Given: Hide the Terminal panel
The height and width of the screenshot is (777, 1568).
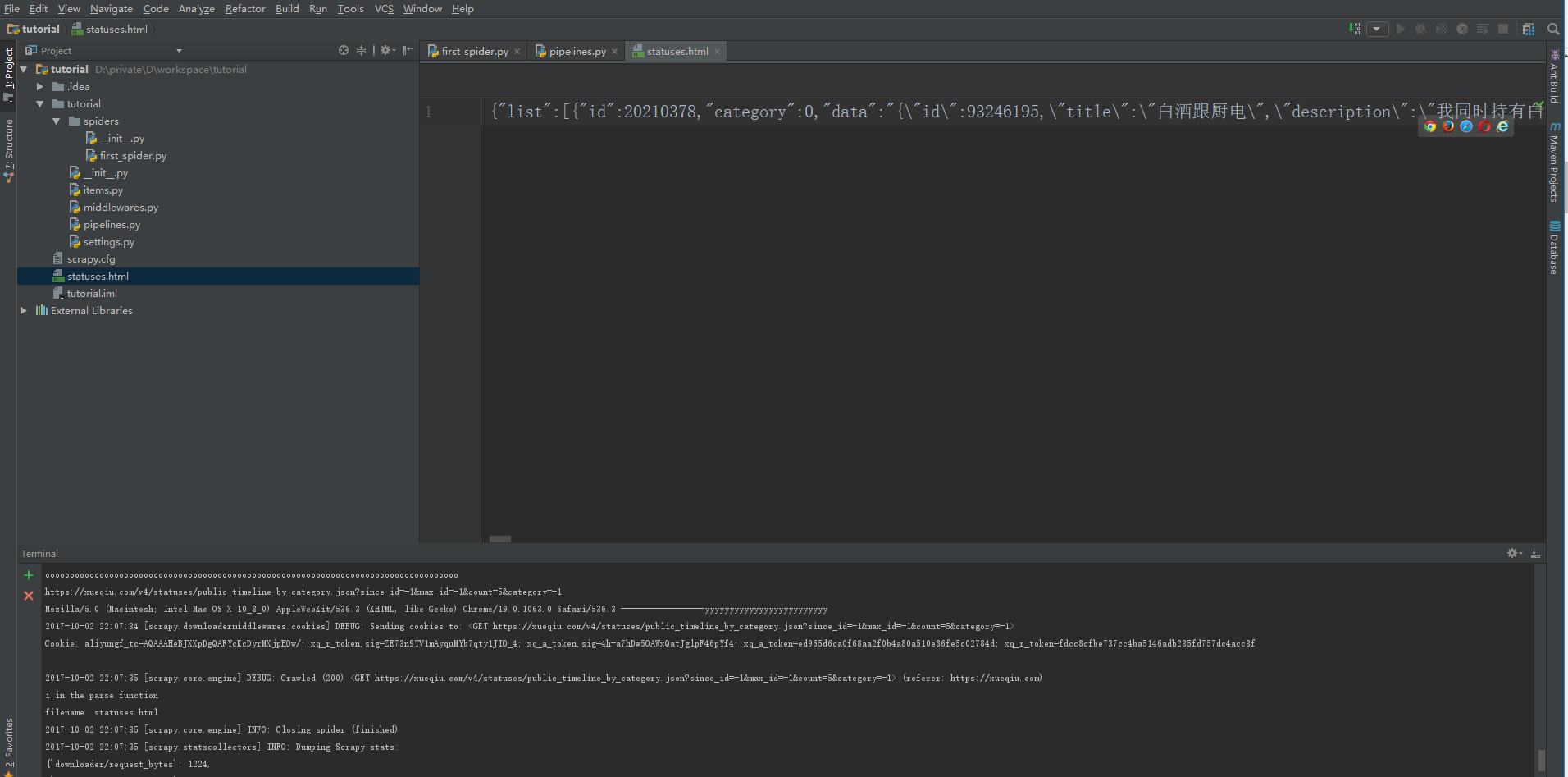Looking at the screenshot, I should point(1535,553).
